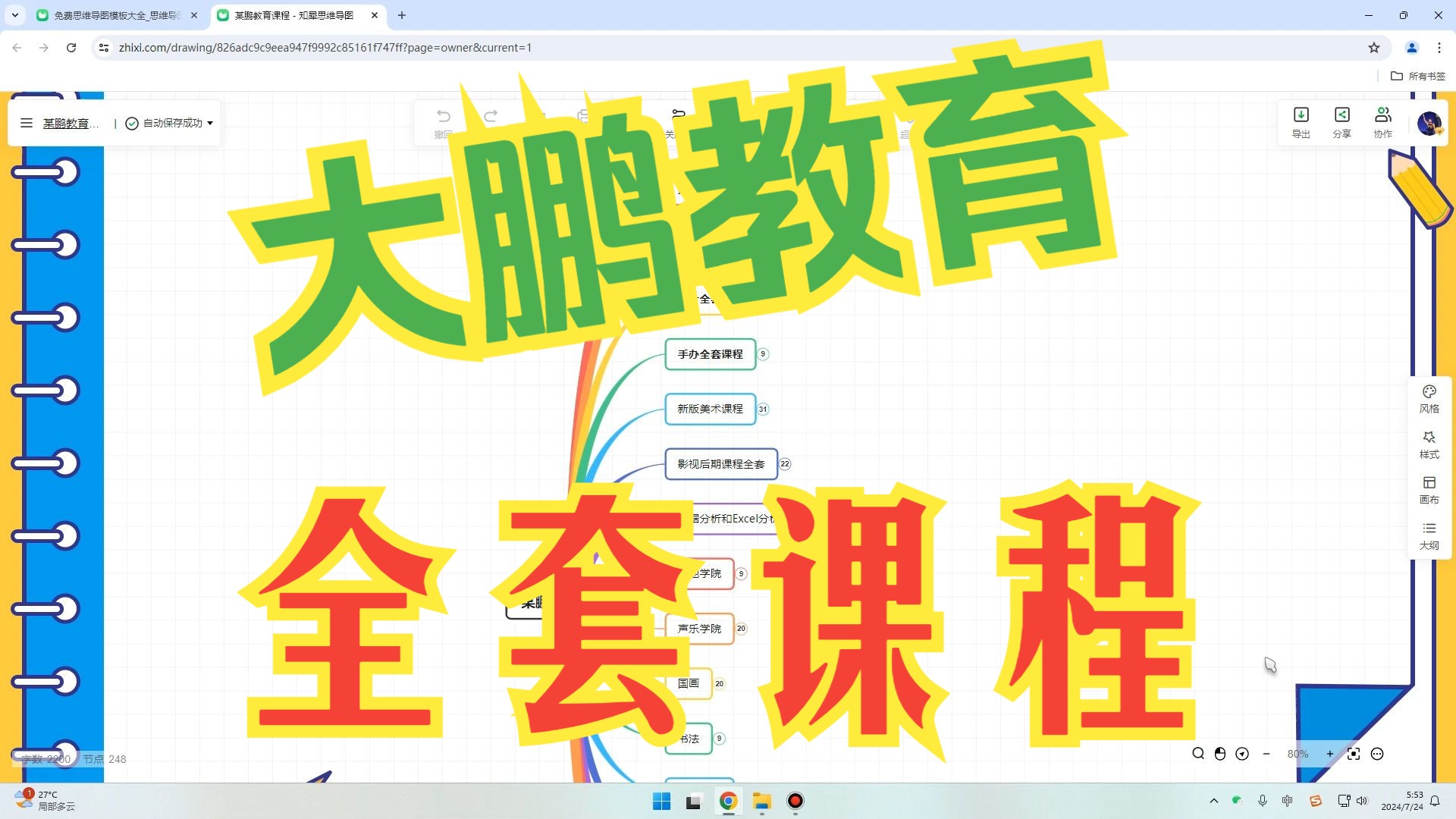The image size is (1456, 819).
Task: Reload the zhixi page
Action: click(71, 48)
